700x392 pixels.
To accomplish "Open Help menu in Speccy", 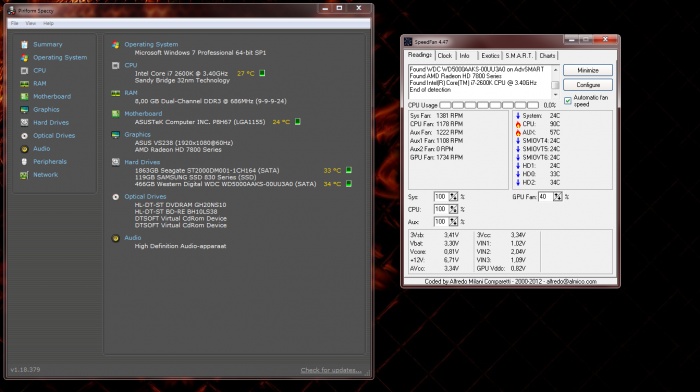I will (48, 23).
